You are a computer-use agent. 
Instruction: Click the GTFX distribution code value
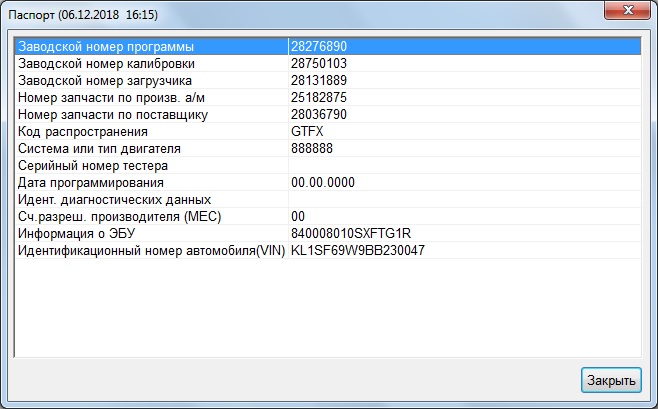click(x=307, y=132)
